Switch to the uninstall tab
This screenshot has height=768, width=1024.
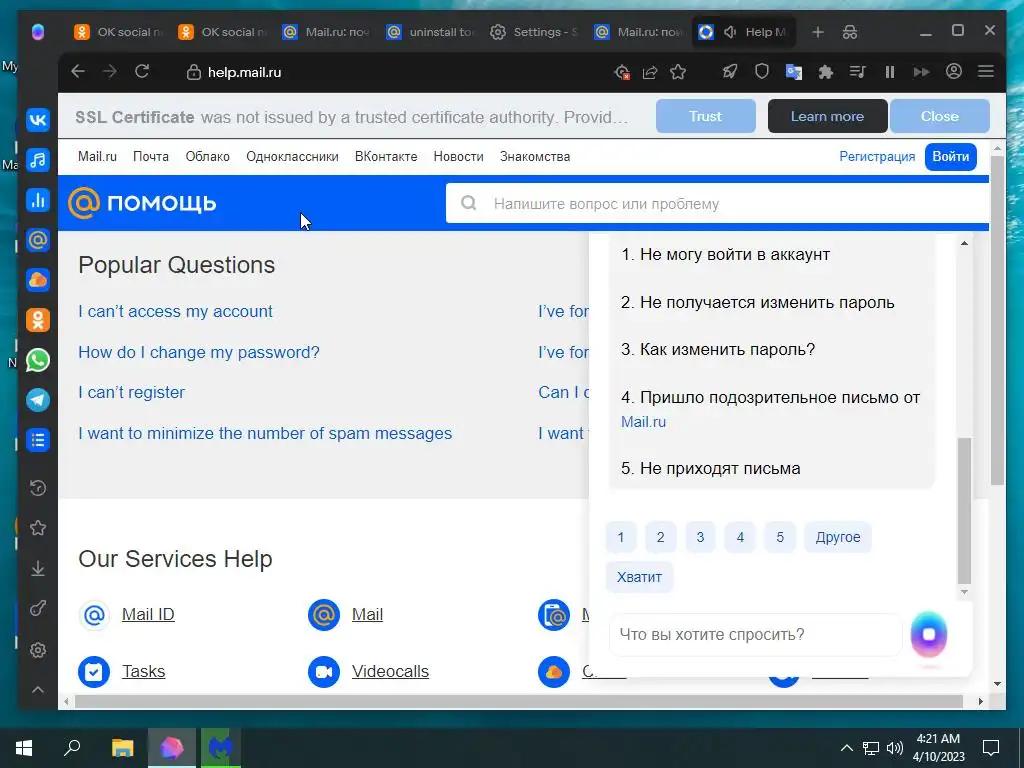coord(430,32)
